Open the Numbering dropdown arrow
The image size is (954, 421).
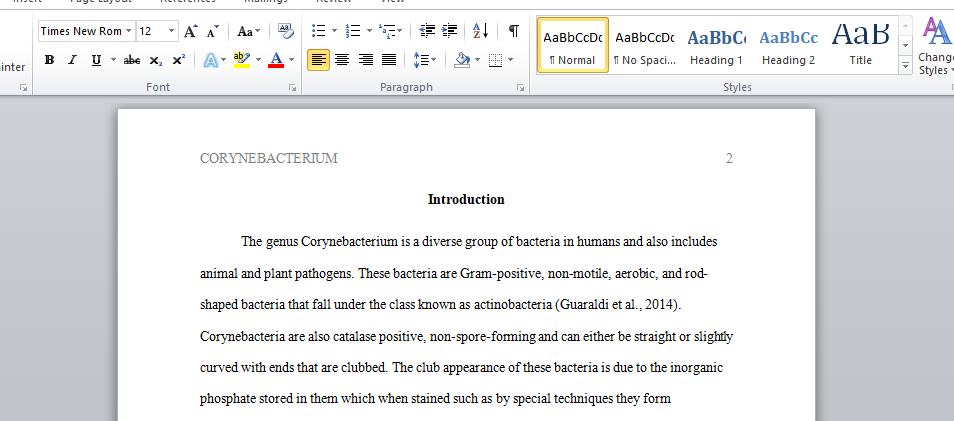(x=369, y=30)
